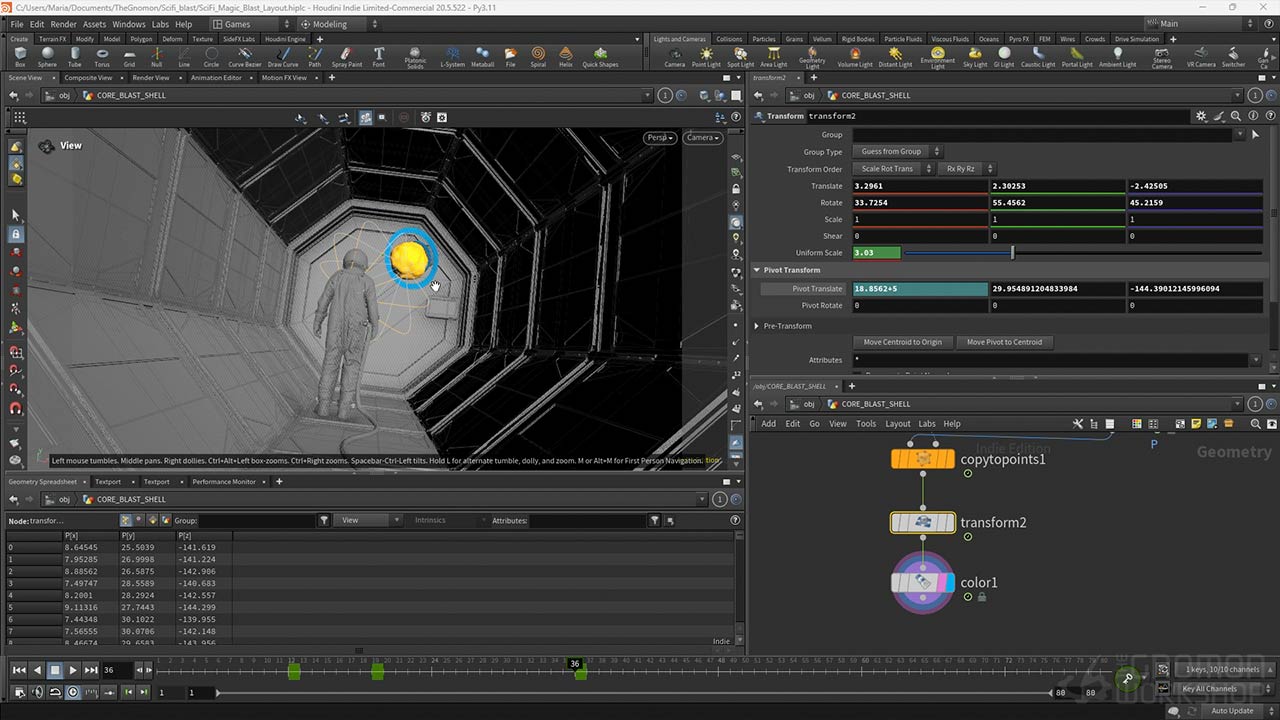Toggle display flag on transform2 node

click(950, 522)
